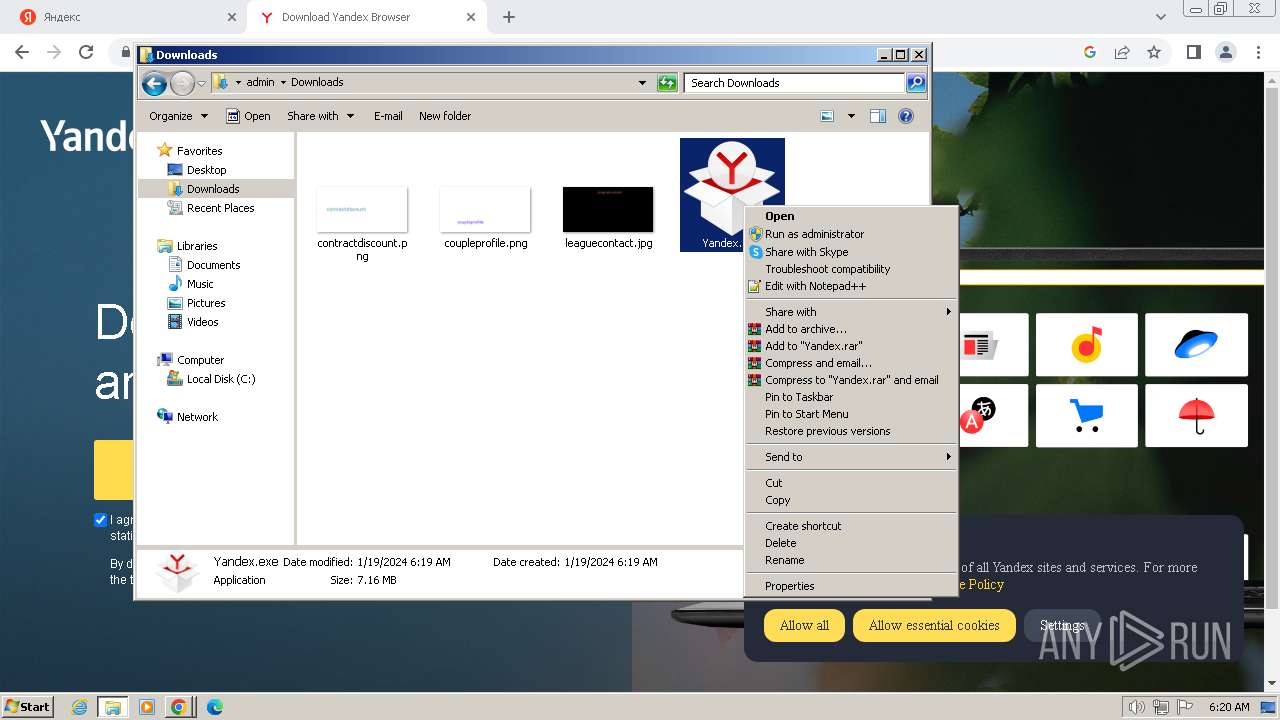The width and height of the screenshot is (1280, 720).
Task: Open the blue Yandex Disk tile
Action: [x=1196, y=345]
